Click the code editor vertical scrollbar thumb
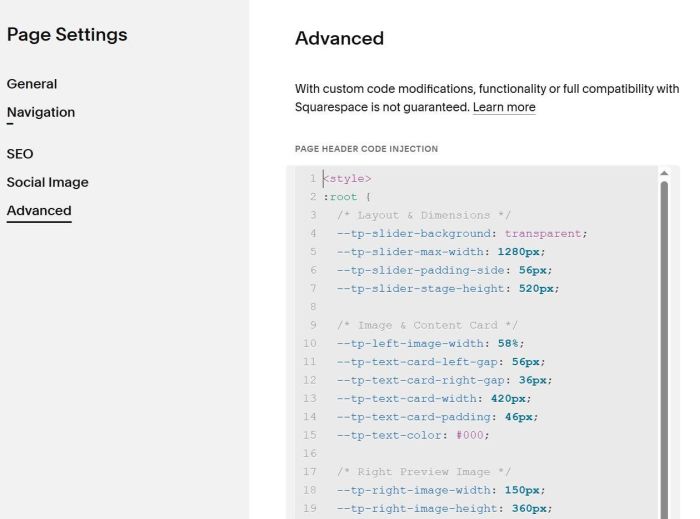The image size is (700, 519). pos(664,340)
